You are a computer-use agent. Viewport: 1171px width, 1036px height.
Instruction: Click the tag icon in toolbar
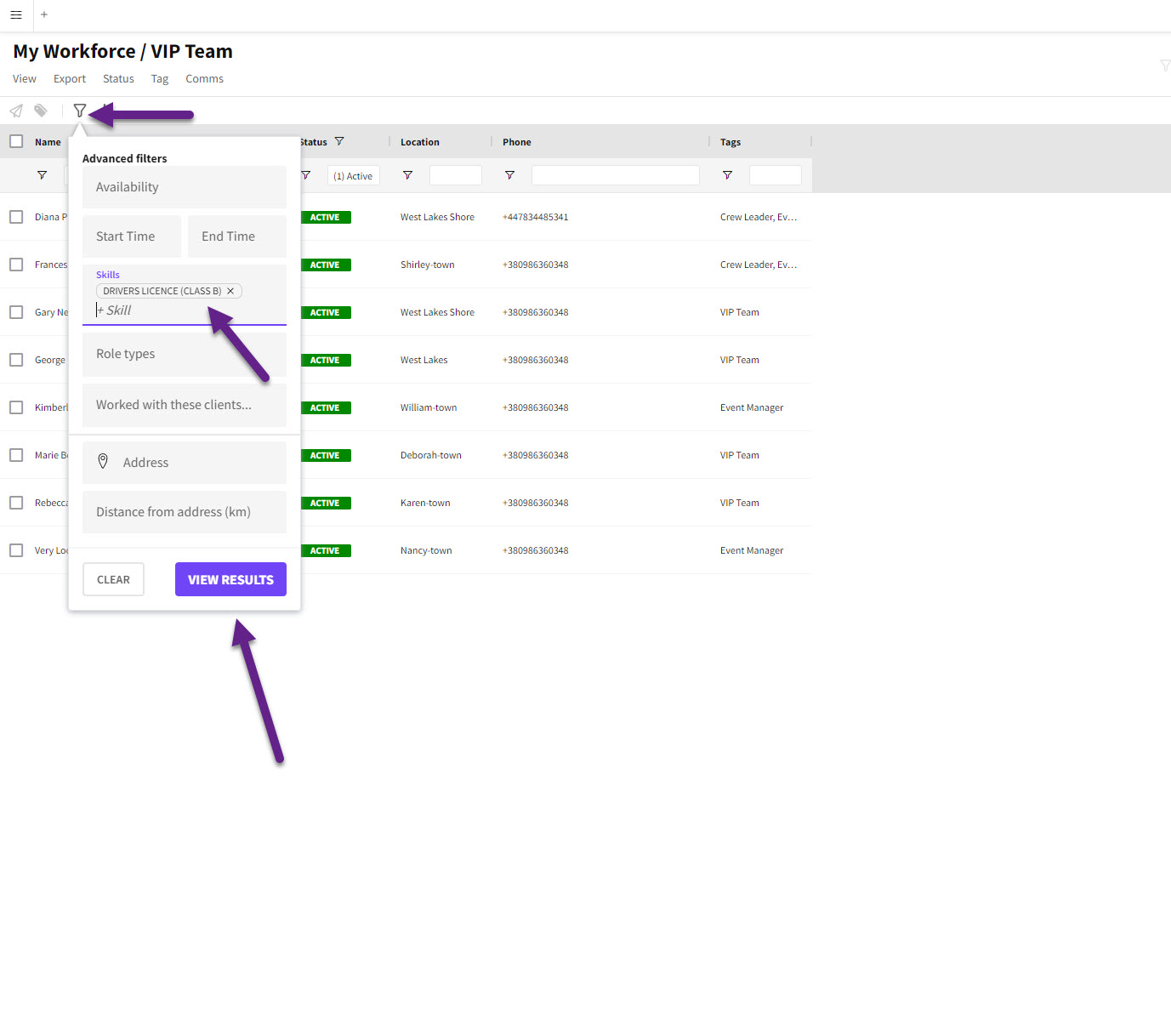41,111
